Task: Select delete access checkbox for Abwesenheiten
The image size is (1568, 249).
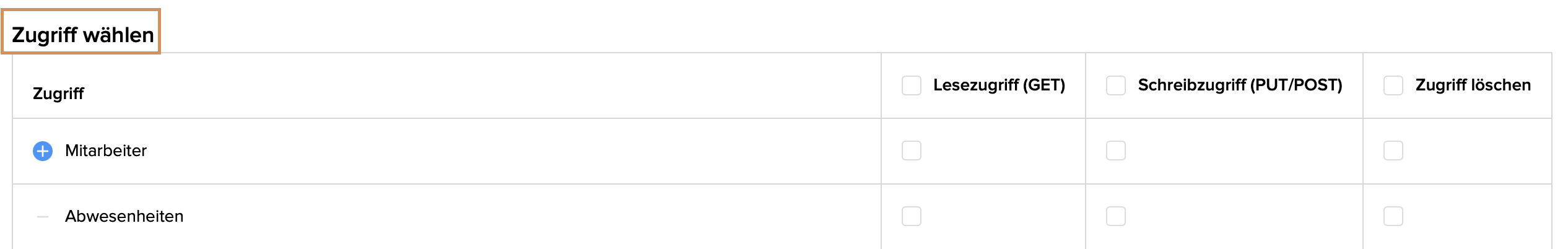Action: 1393,216
